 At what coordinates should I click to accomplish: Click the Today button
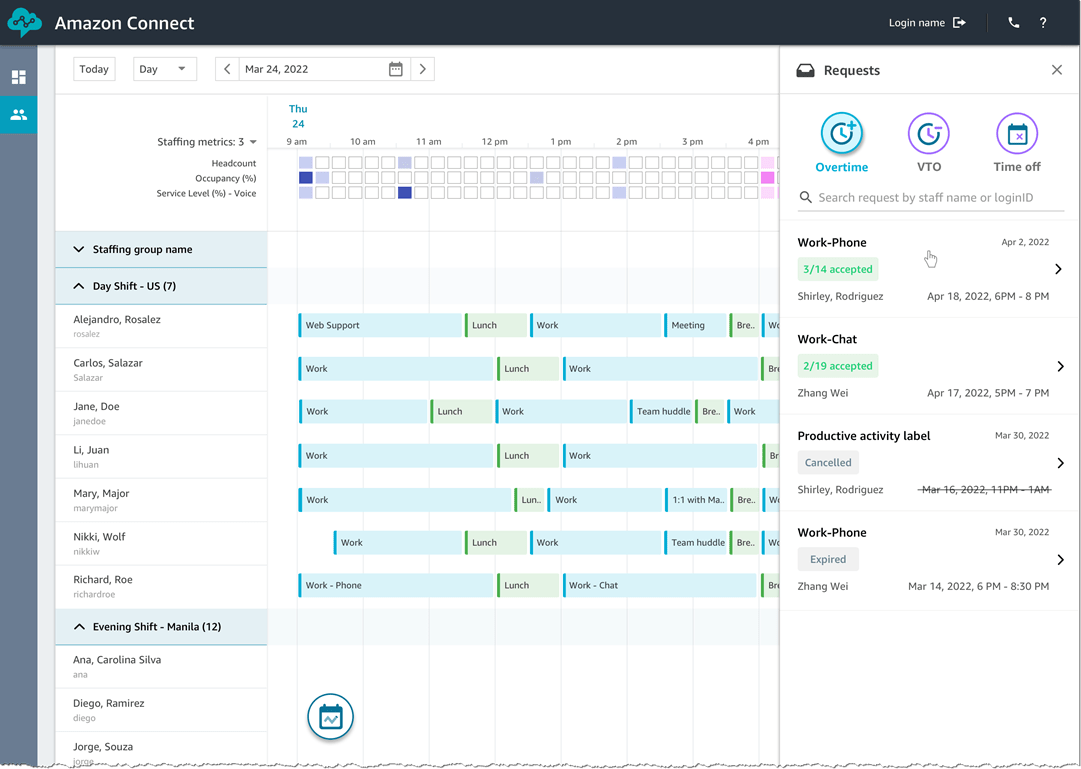pyautogui.click(x=94, y=69)
